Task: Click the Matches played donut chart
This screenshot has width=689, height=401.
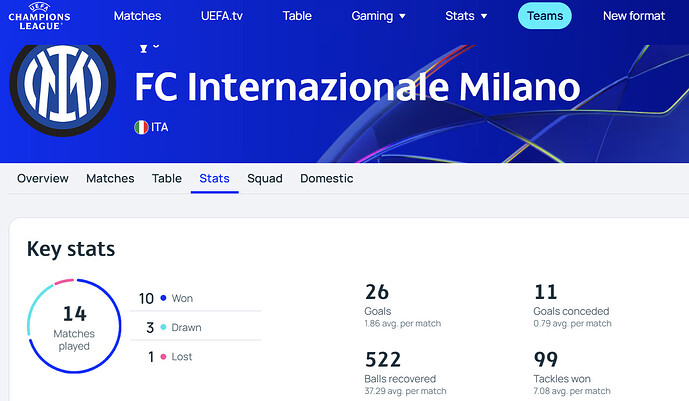Action: pos(74,326)
